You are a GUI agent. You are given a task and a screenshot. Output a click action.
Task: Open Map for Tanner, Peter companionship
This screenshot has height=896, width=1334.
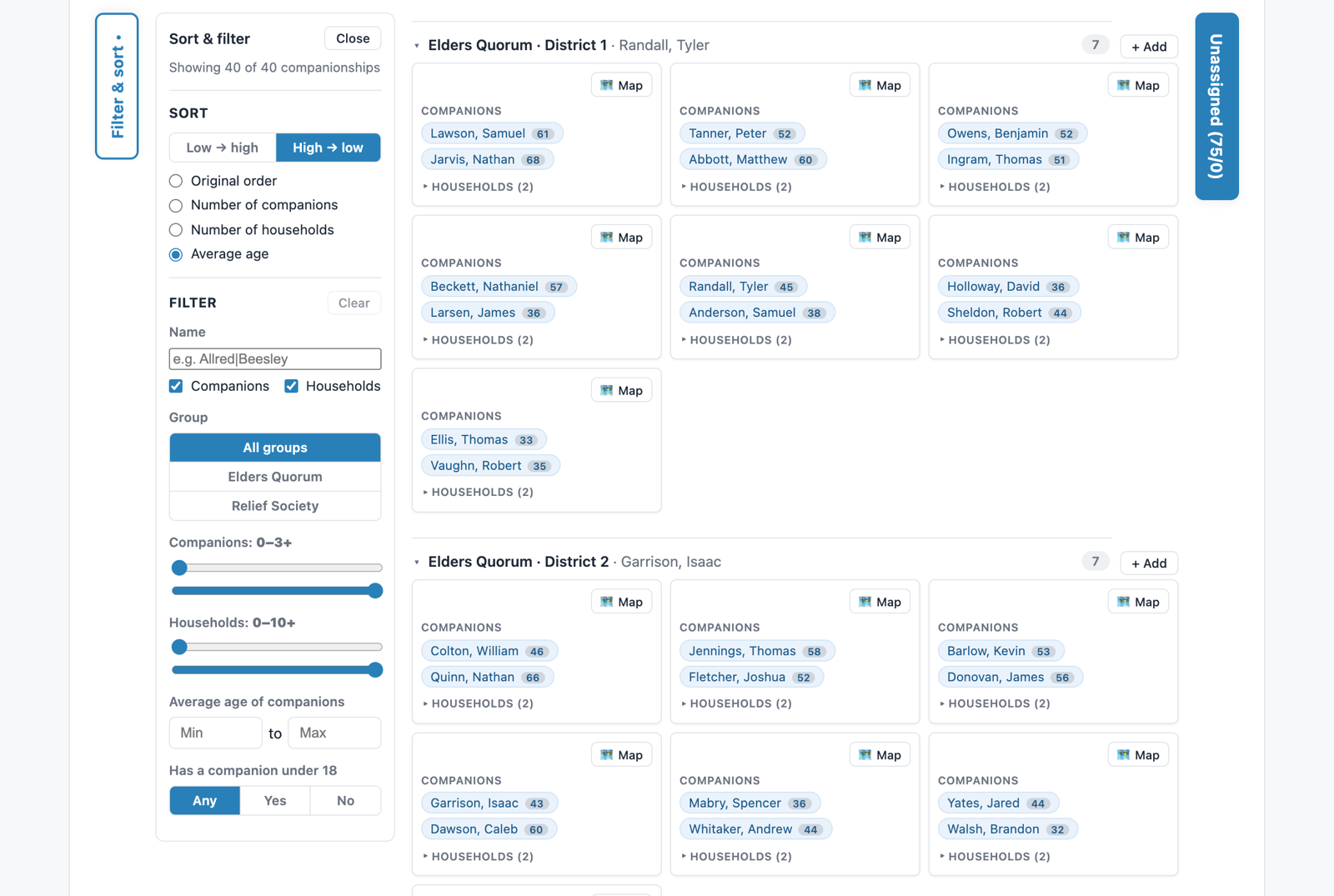(880, 85)
